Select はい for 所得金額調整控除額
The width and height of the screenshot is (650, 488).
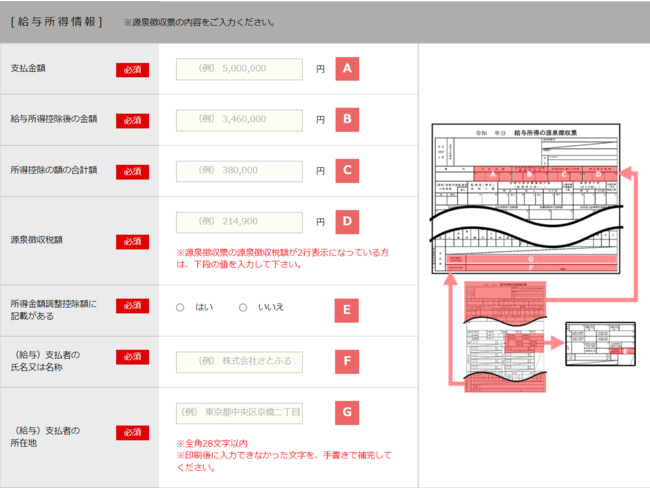tap(180, 307)
